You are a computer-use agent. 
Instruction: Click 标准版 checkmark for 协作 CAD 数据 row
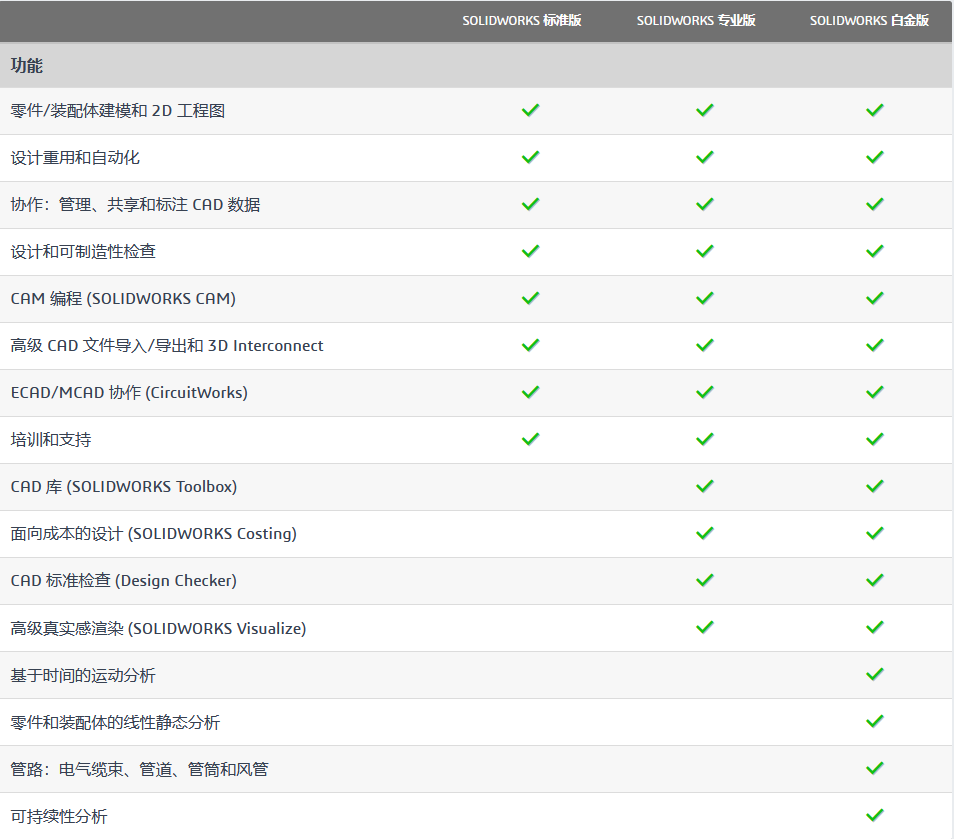point(531,204)
